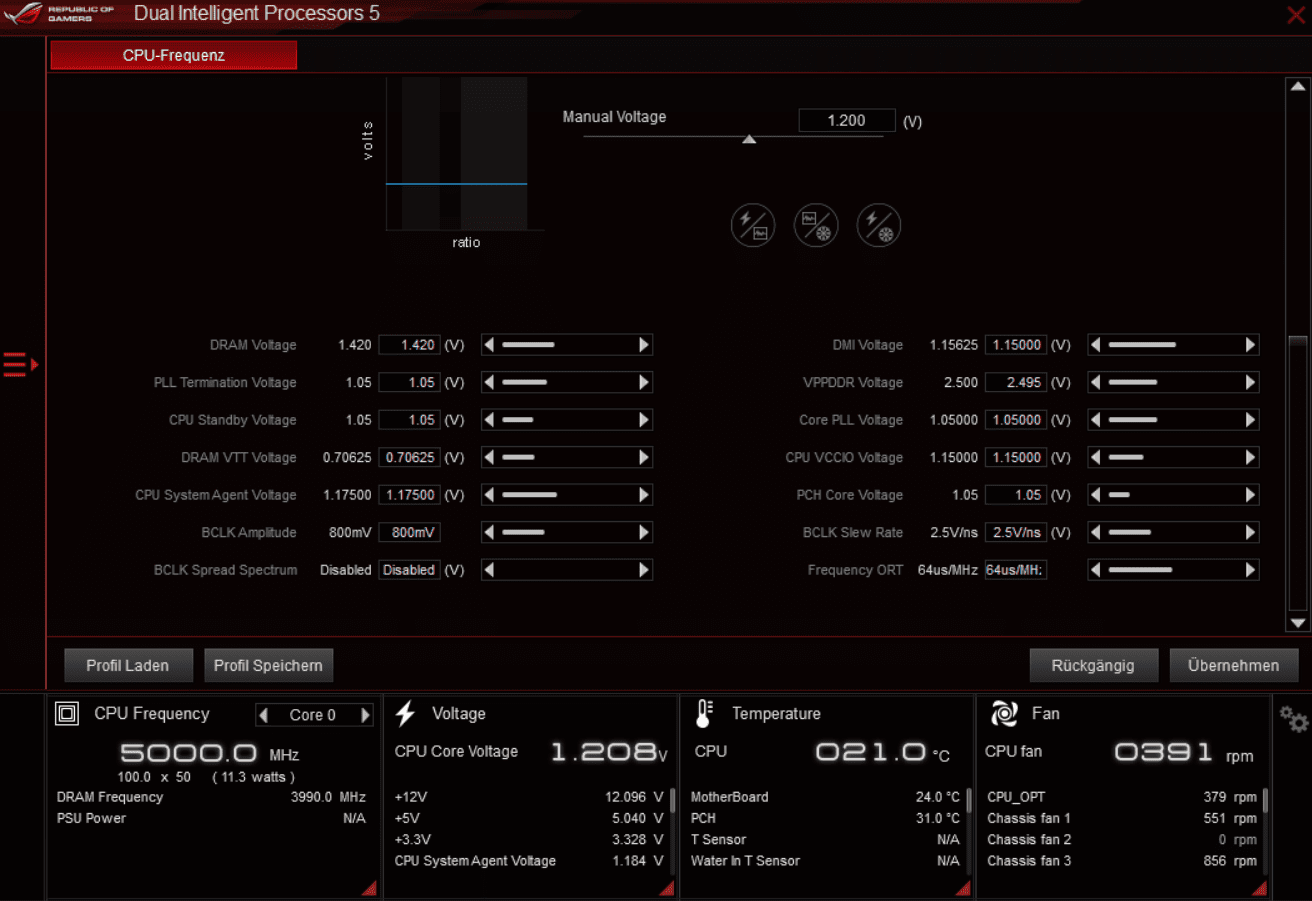Viewport: 1312px width, 901px height.
Task: Select next core with right arrow
Action: tap(365, 715)
